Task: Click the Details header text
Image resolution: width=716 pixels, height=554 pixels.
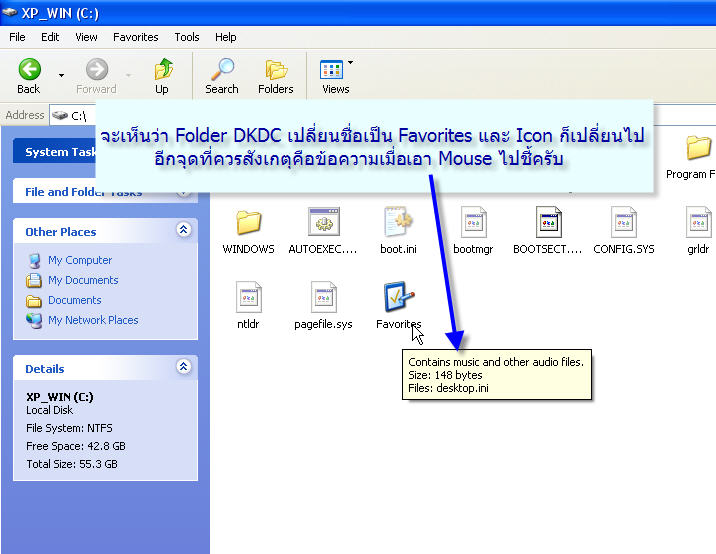Action: click(x=45, y=369)
